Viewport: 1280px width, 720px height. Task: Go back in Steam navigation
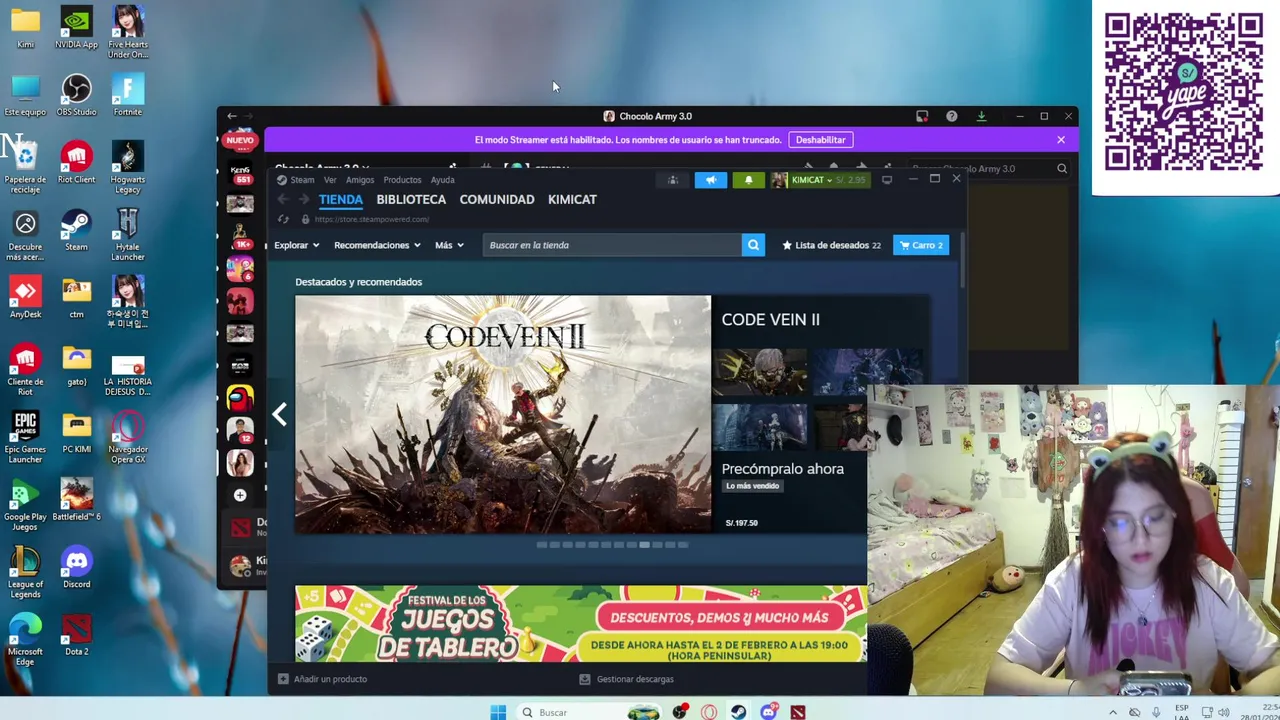tap(283, 200)
